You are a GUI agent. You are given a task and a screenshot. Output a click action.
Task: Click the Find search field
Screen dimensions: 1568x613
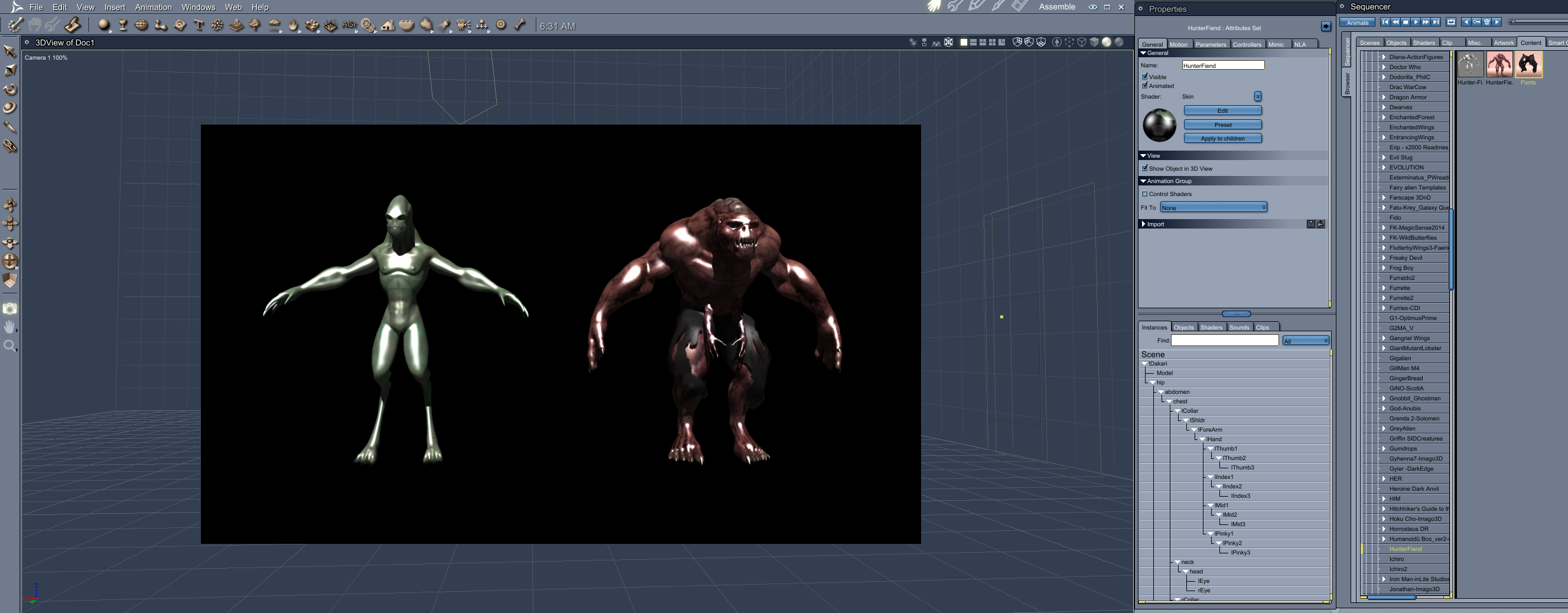click(x=1225, y=340)
